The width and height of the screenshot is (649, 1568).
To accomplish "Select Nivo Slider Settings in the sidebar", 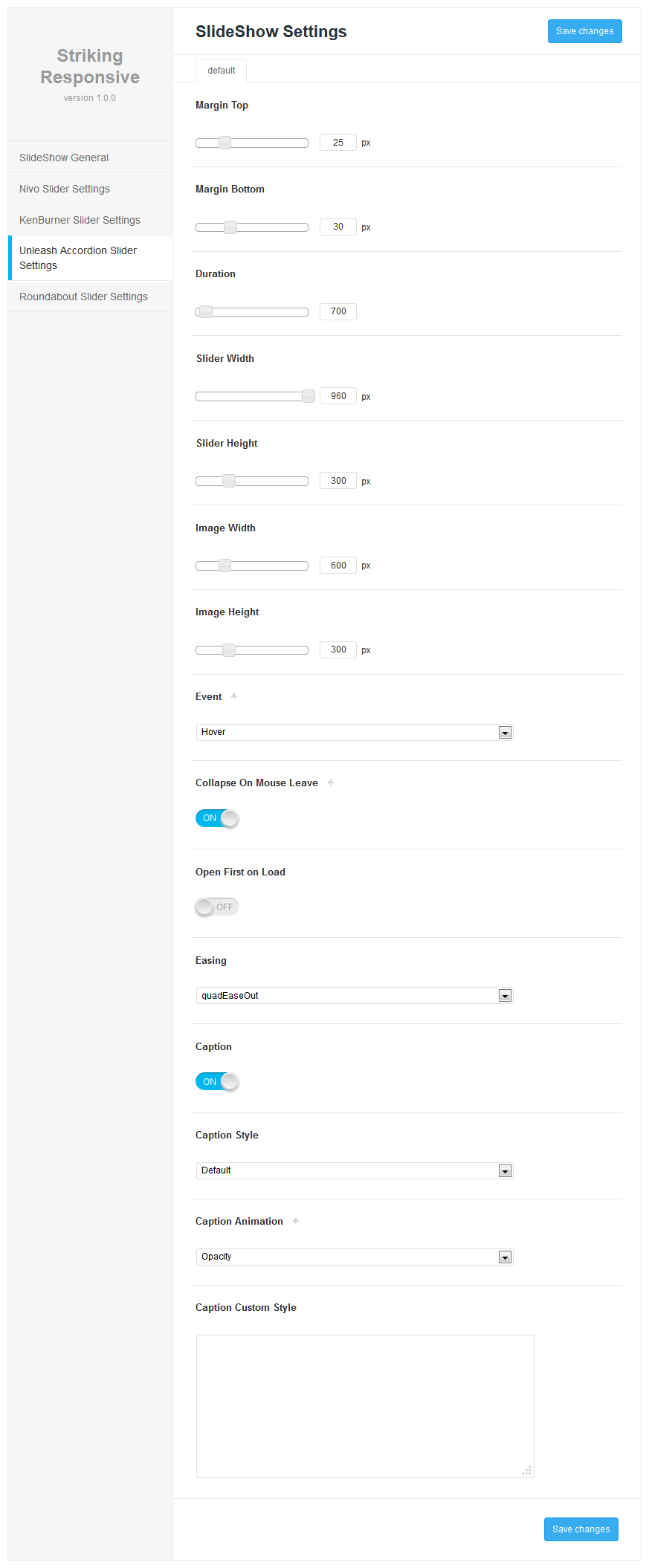I will point(64,189).
